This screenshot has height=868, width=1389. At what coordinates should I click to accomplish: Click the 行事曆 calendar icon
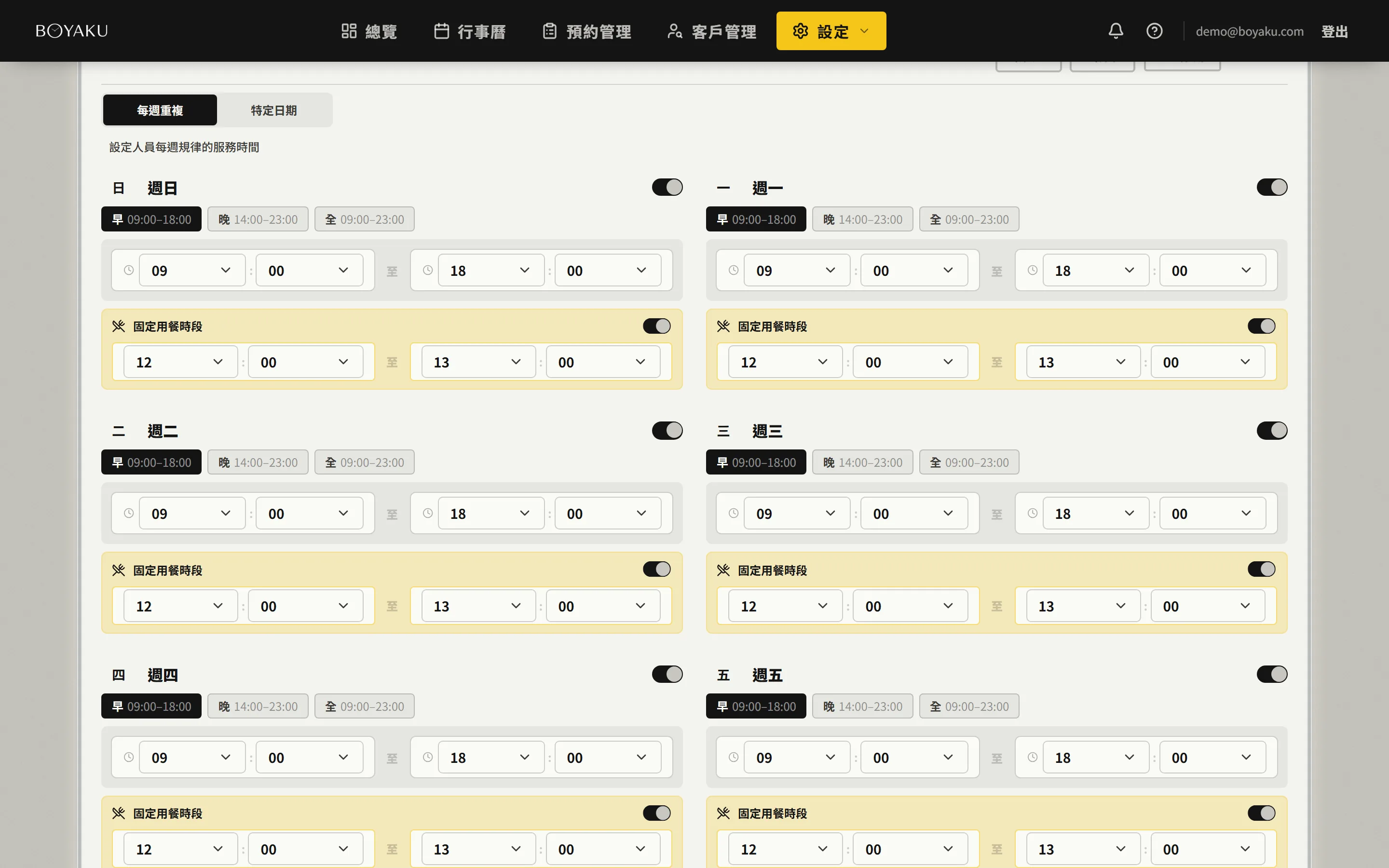pyautogui.click(x=441, y=31)
